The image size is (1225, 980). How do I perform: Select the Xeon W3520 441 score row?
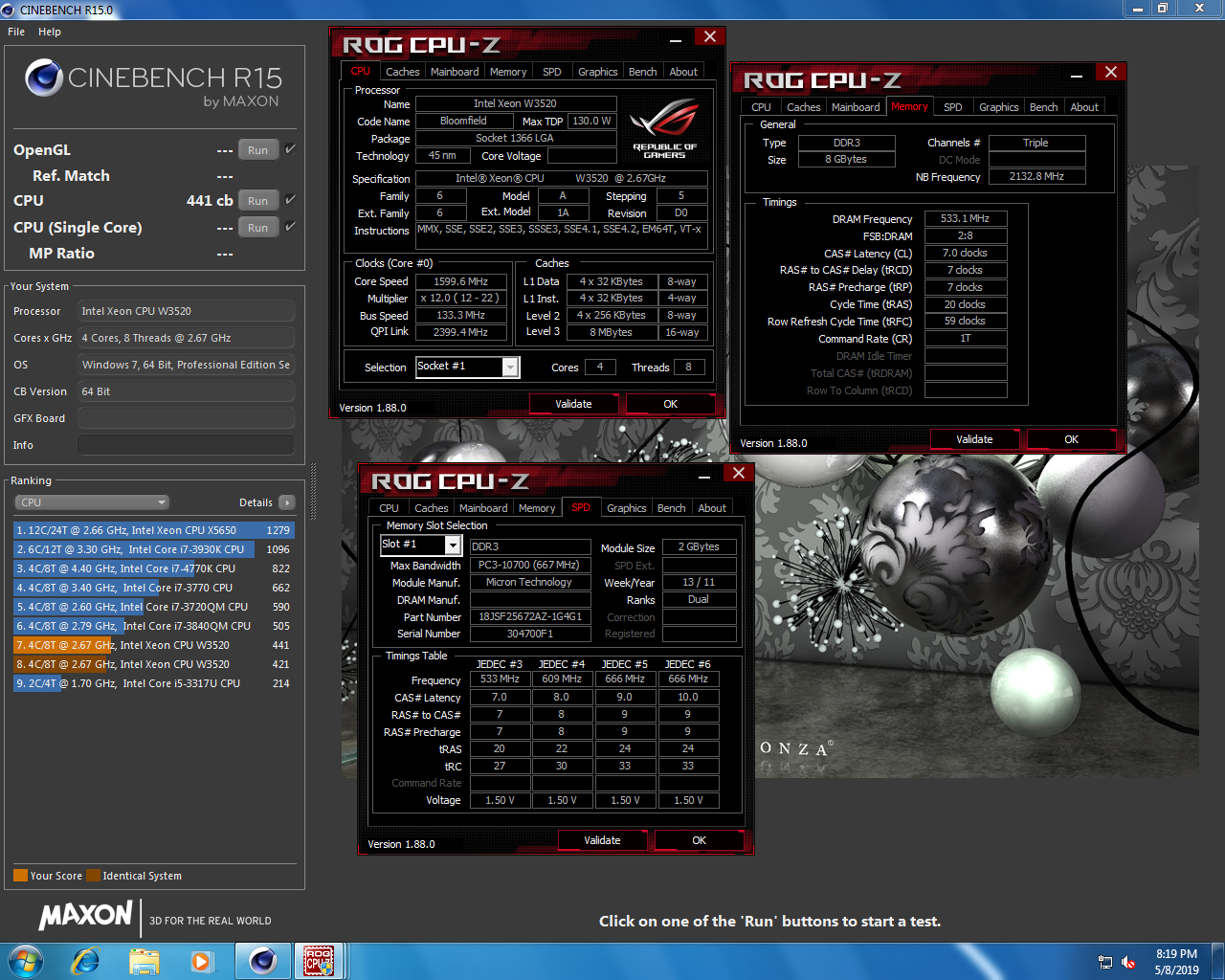[153, 645]
